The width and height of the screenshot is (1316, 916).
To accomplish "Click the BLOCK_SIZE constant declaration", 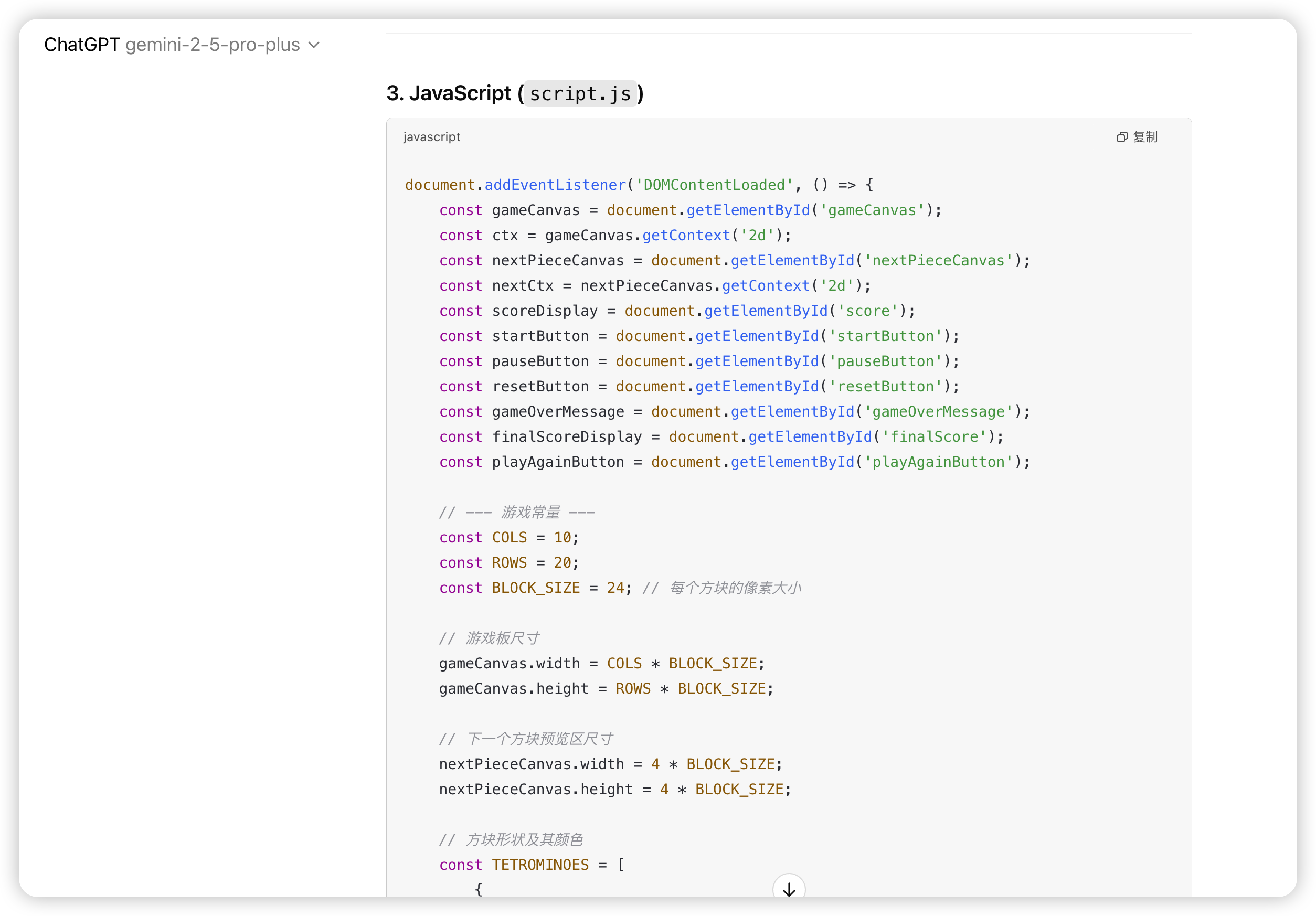I will tap(535, 588).
